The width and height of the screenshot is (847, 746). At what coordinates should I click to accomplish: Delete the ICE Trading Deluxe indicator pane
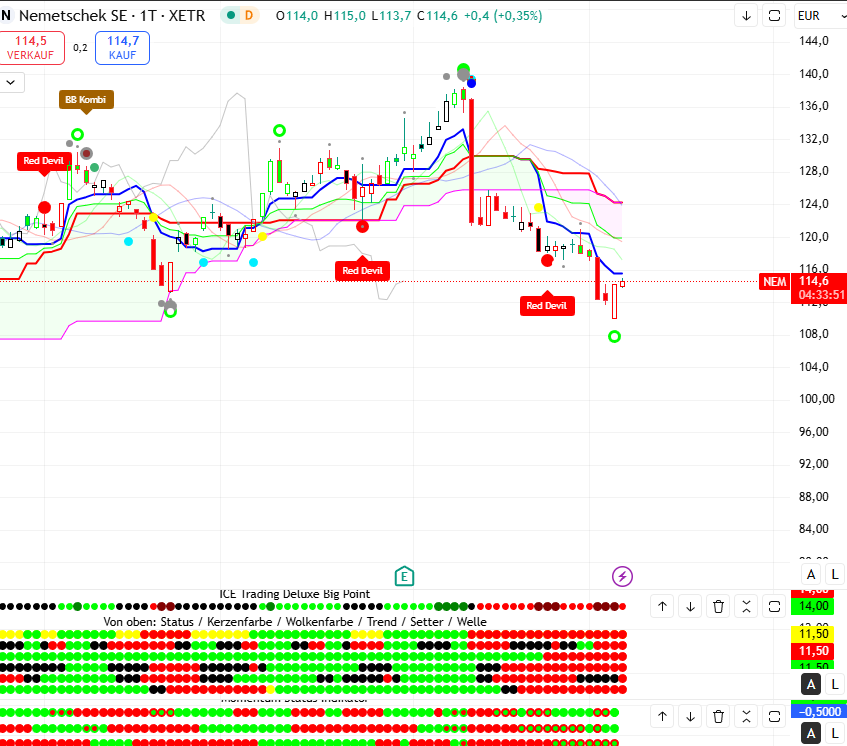coord(718,606)
